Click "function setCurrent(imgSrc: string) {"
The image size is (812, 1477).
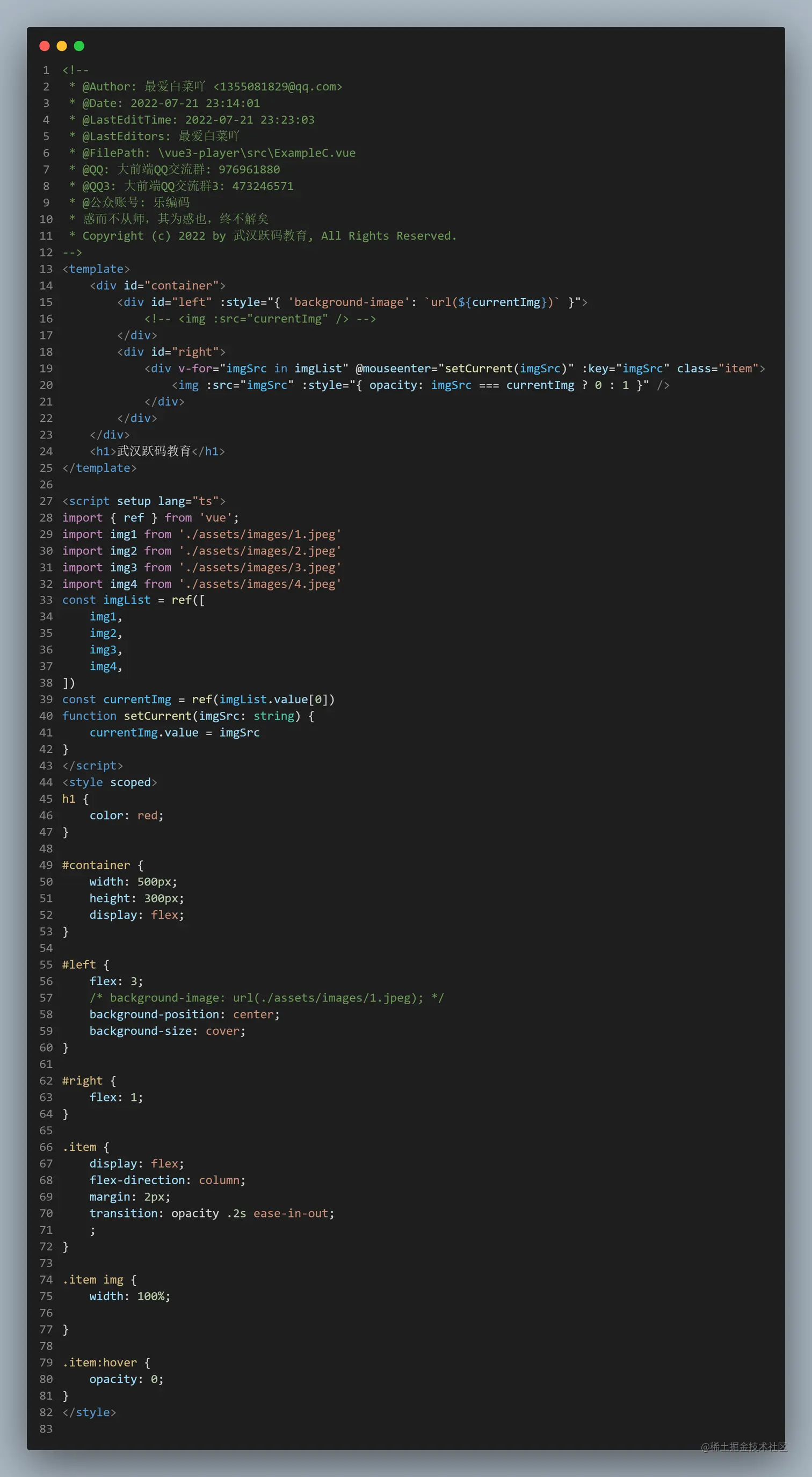(x=188, y=716)
